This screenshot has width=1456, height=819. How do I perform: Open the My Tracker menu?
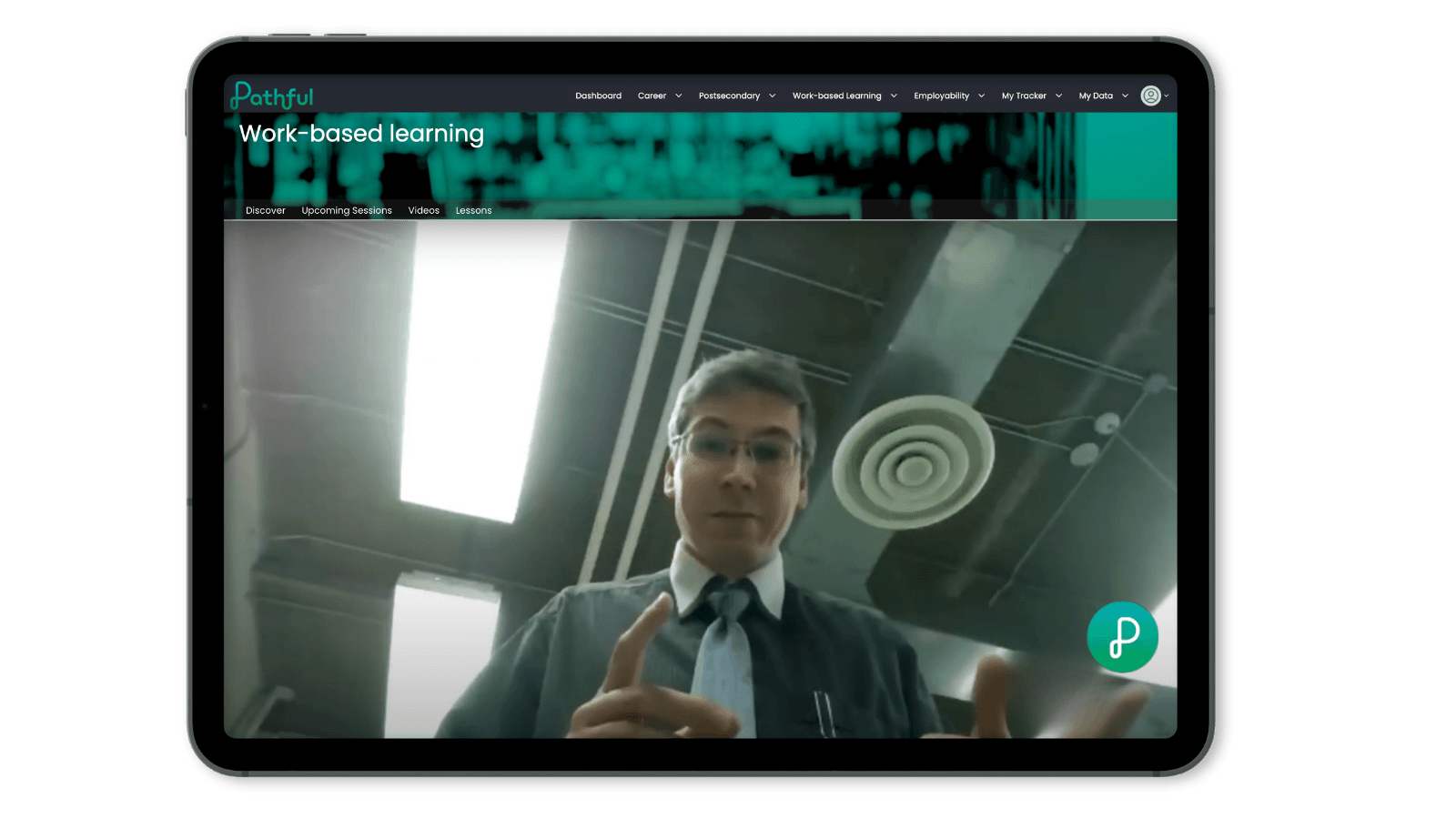[x=1024, y=96]
